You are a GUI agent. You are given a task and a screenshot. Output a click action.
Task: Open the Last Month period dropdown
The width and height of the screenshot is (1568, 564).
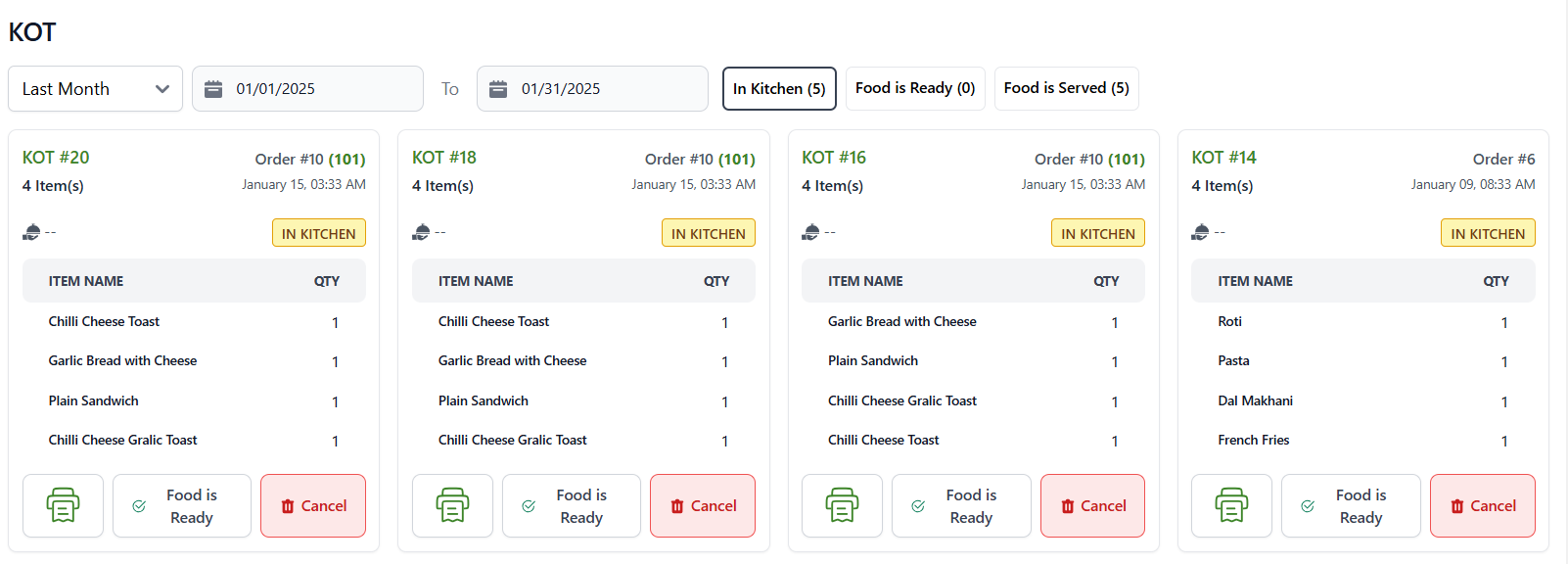[x=95, y=89]
